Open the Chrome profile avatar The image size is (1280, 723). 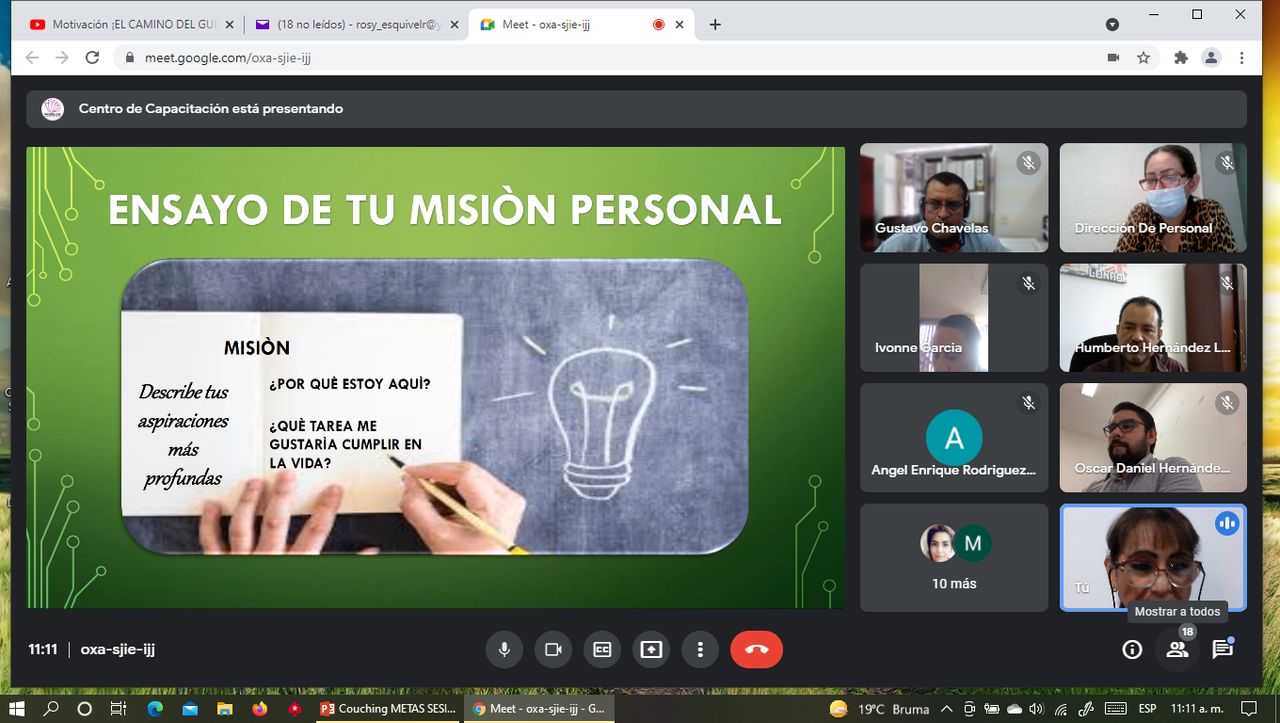1211,58
